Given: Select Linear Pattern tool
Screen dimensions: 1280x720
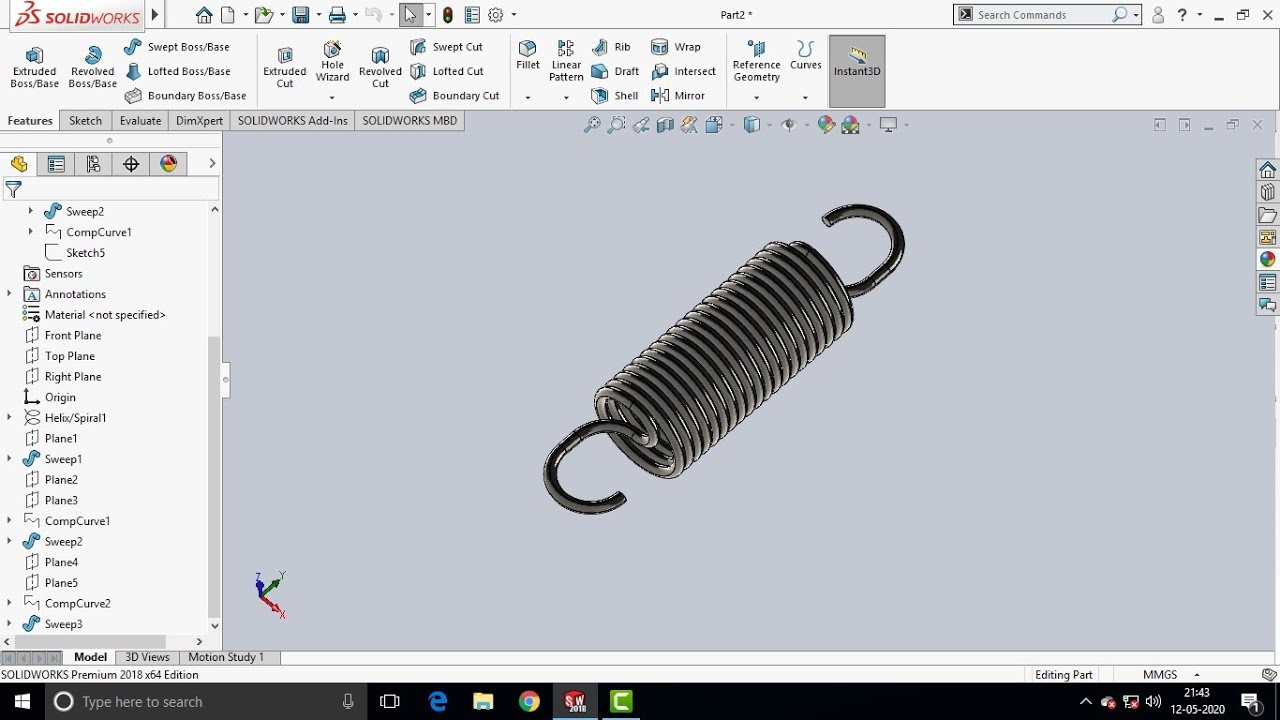Looking at the screenshot, I should (x=566, y=62).
